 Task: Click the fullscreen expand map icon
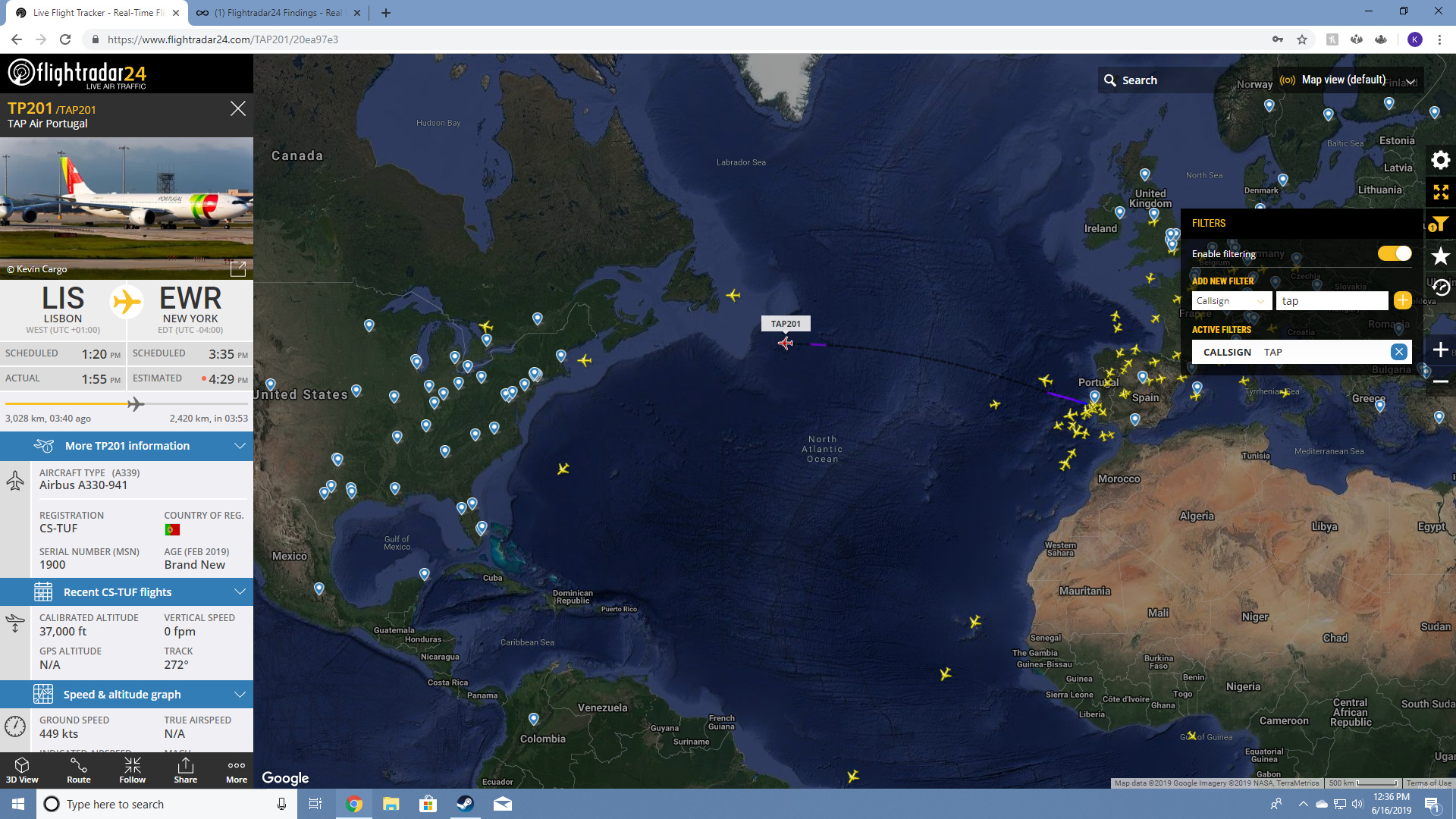pyautogui.click(x=1440, y=193)
